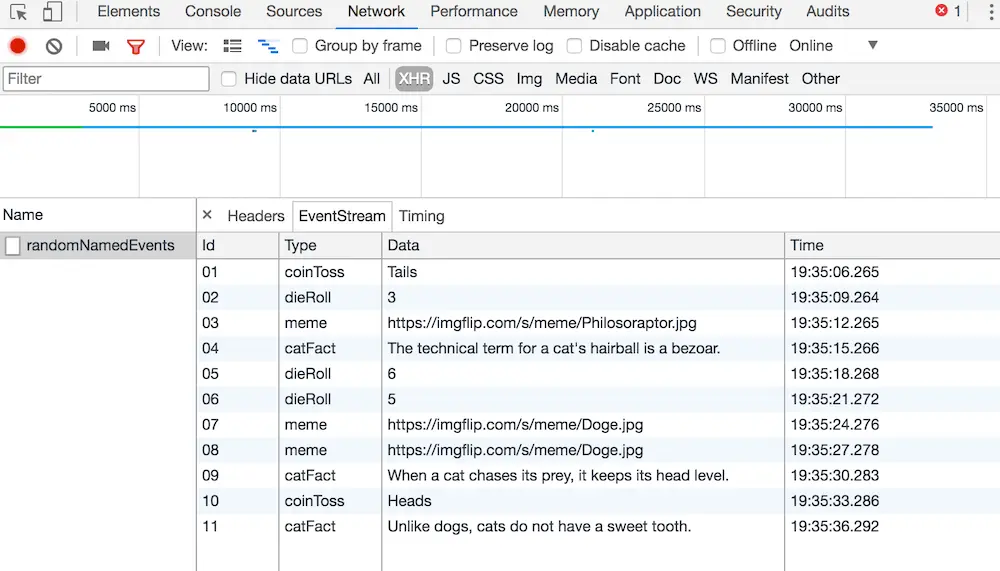Screen dimensions: 1000x571
Task: Select the randomNamedEvents row checkbox
Action: coord(13,246)
